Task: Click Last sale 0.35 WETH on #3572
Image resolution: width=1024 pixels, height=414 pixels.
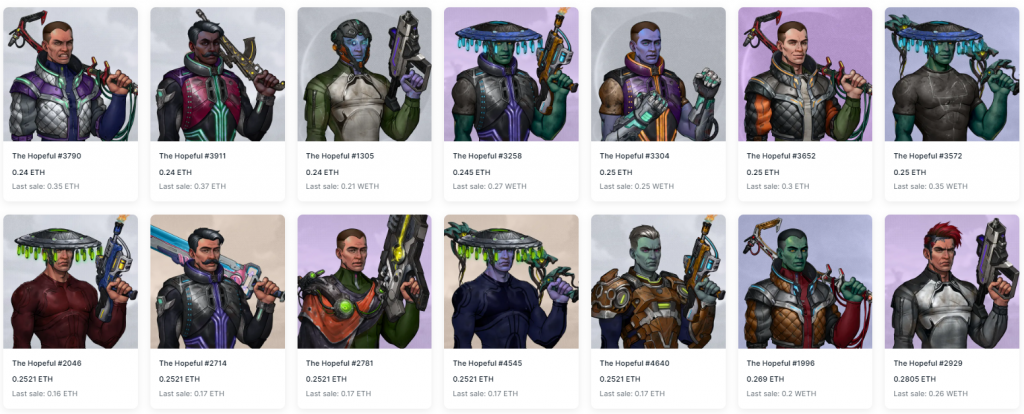Action: click(931, 187)
